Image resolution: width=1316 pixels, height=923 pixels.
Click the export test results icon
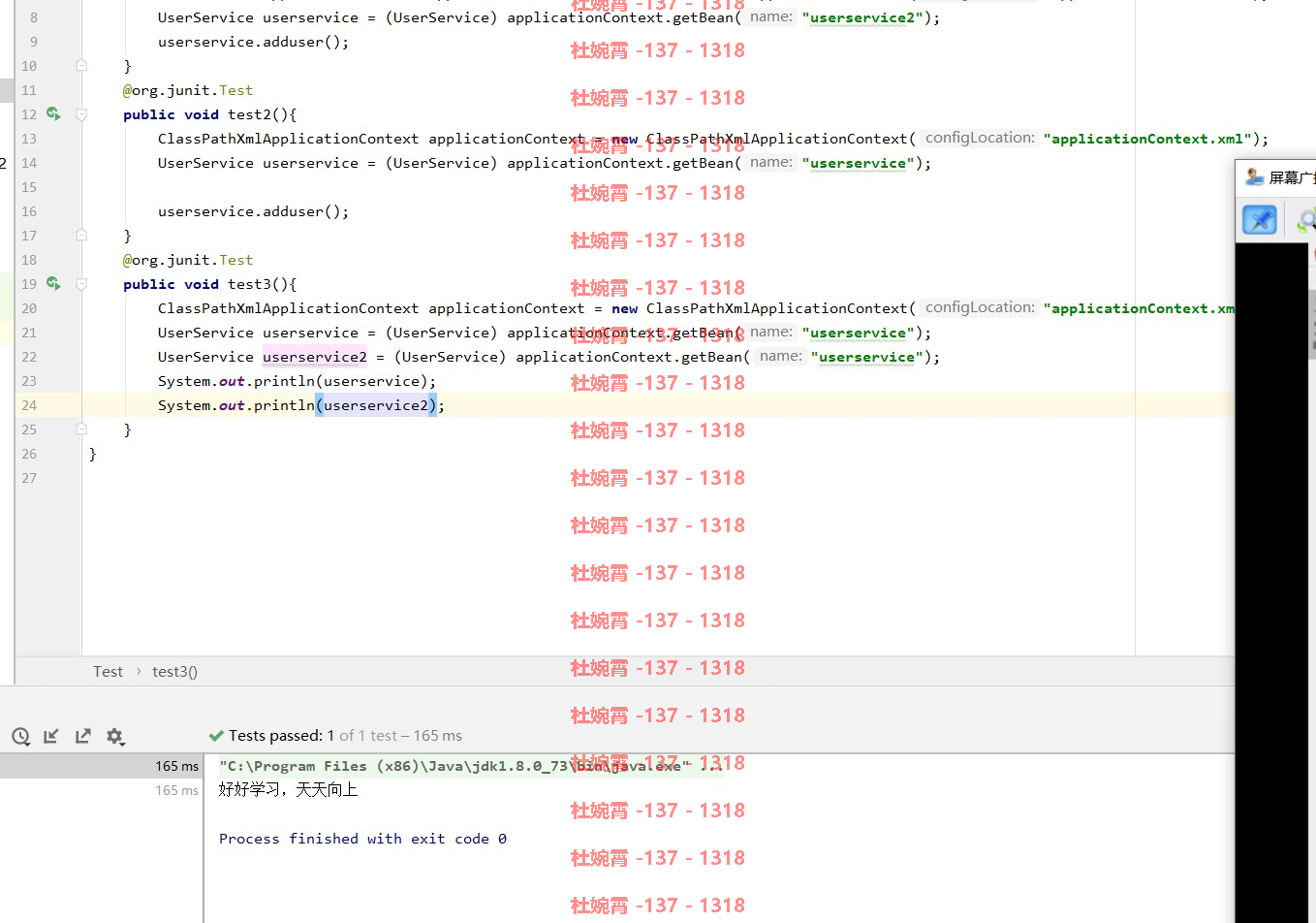(x=83, y=737)
